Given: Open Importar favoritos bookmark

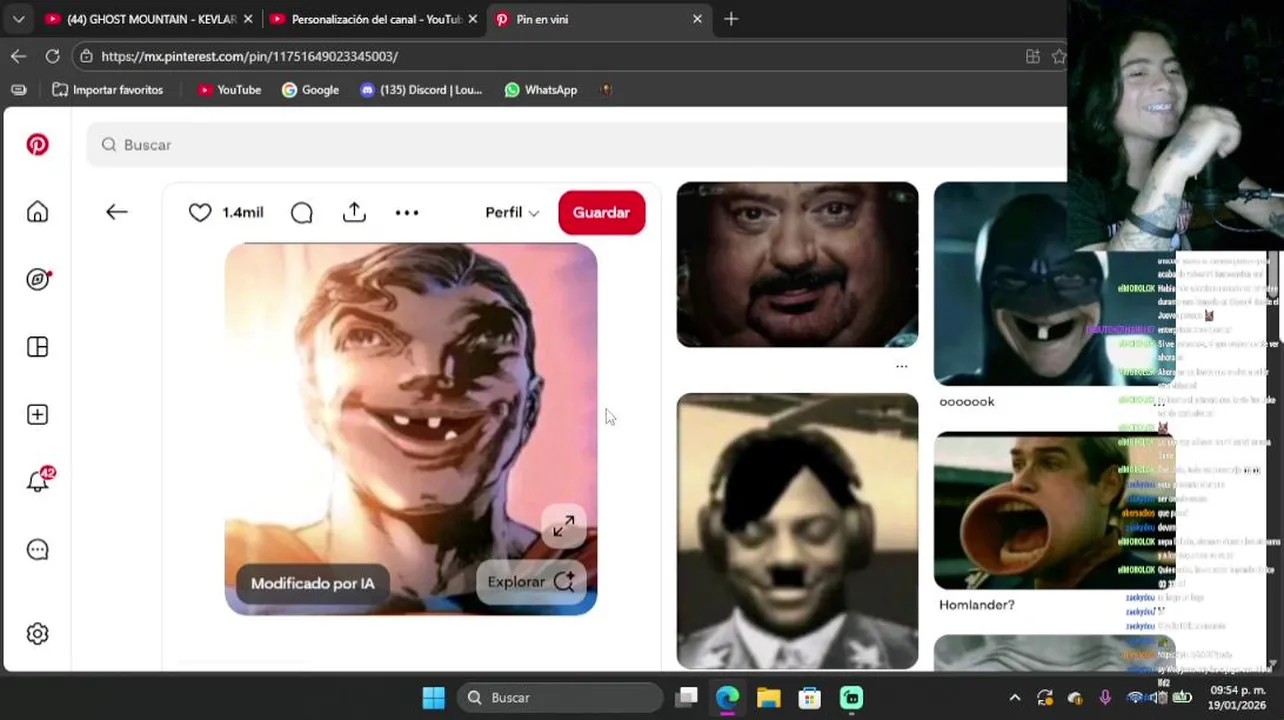Looking at the screenshot, I should click(x=107, y=90).
